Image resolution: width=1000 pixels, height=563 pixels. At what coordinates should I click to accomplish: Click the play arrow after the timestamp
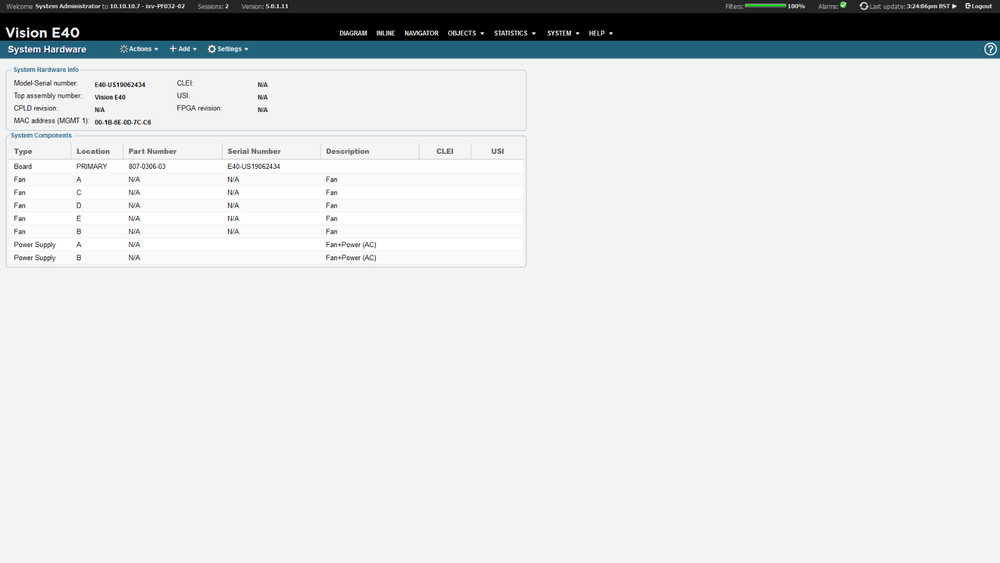954,6
